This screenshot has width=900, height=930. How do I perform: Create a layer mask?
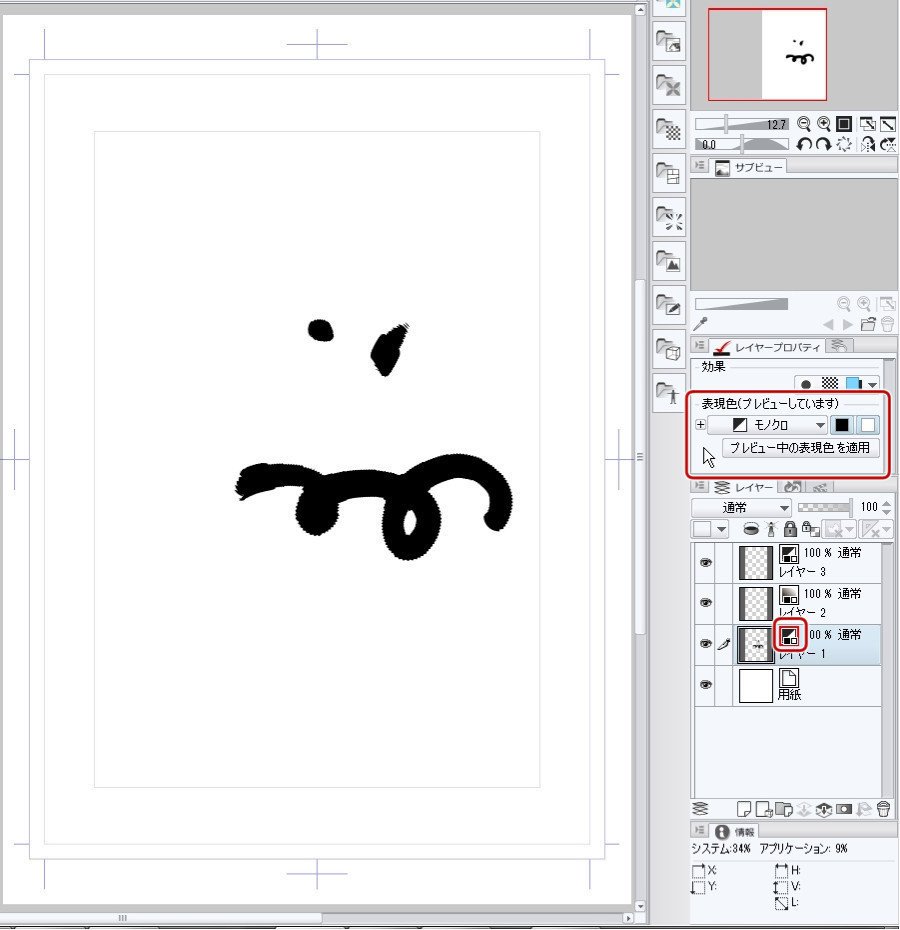(844, 809)
